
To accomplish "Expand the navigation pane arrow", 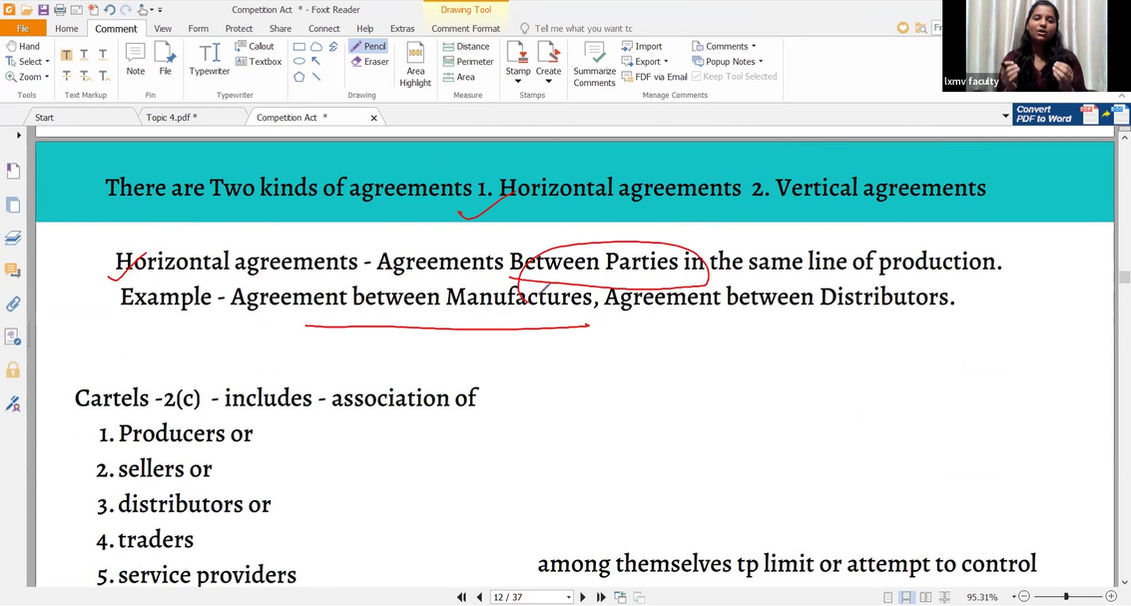I will click(x=19, y=135).
